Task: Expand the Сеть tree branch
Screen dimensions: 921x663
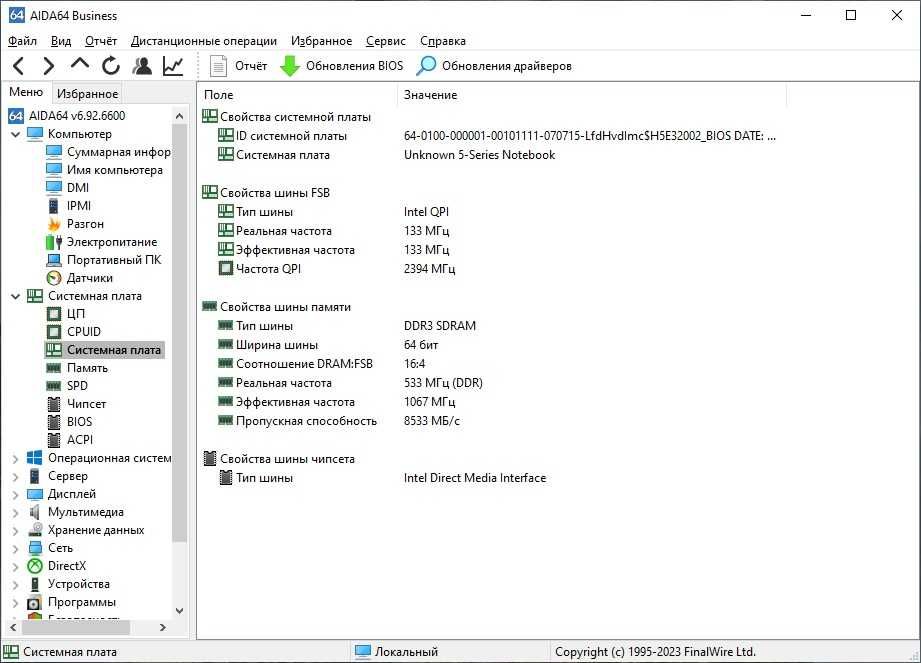Action: (x=16, y=548)
